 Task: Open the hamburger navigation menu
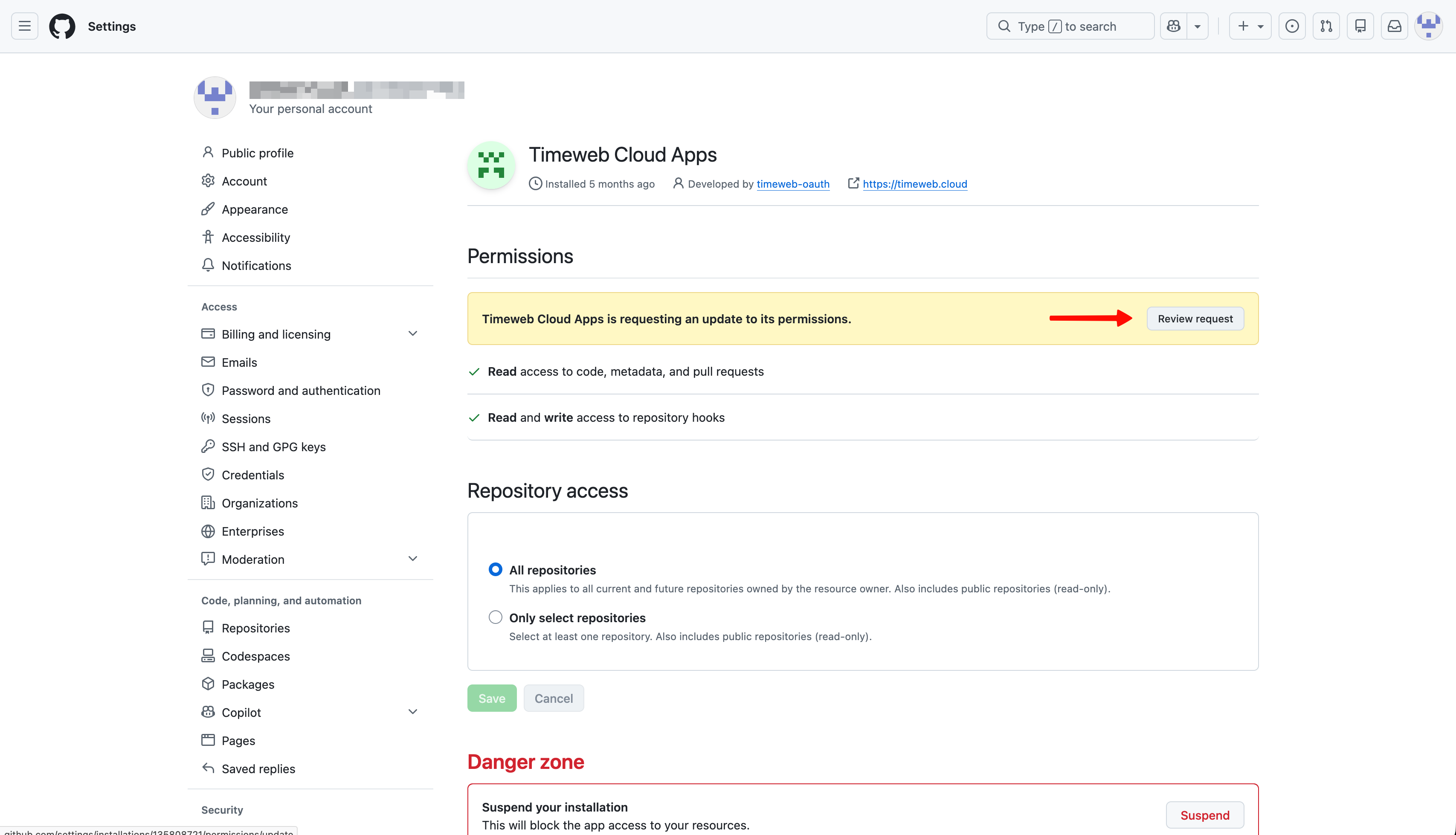(x=25, y=26)
